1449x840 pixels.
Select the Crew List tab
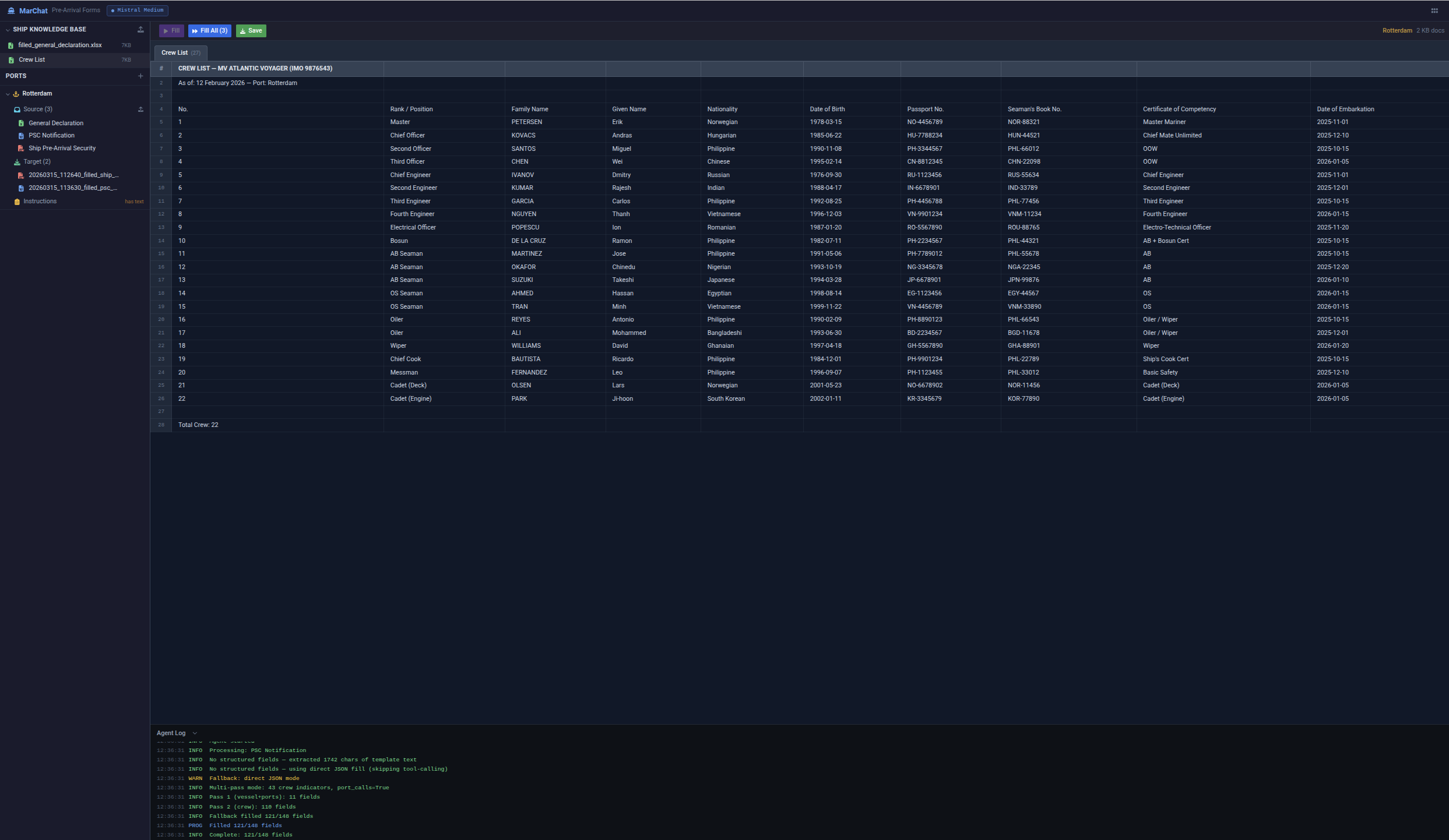click(180, 52)
